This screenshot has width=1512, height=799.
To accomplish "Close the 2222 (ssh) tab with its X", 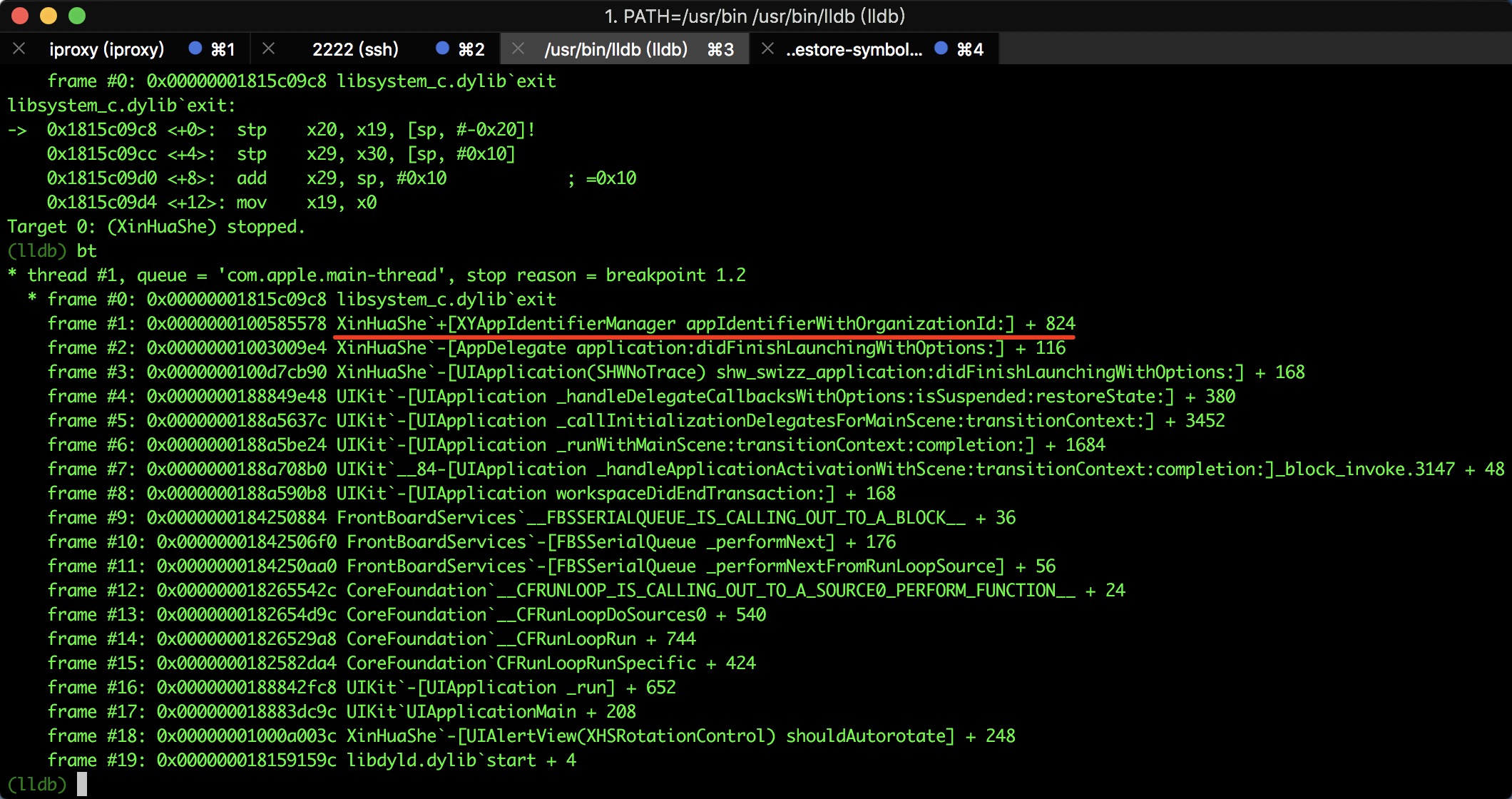I will point(269,49).
